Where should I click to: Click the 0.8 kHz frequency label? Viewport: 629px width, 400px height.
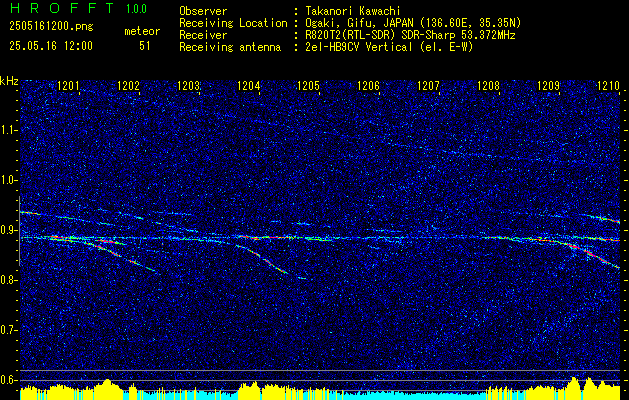(x=8, y=280)
